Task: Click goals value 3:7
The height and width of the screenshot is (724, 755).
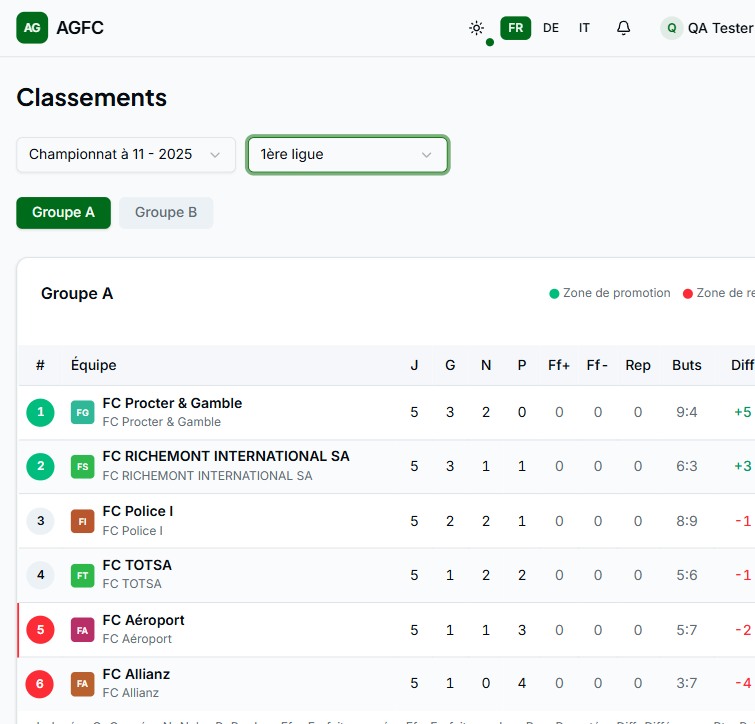Action: pyautogui.click(x=687, y=683)
